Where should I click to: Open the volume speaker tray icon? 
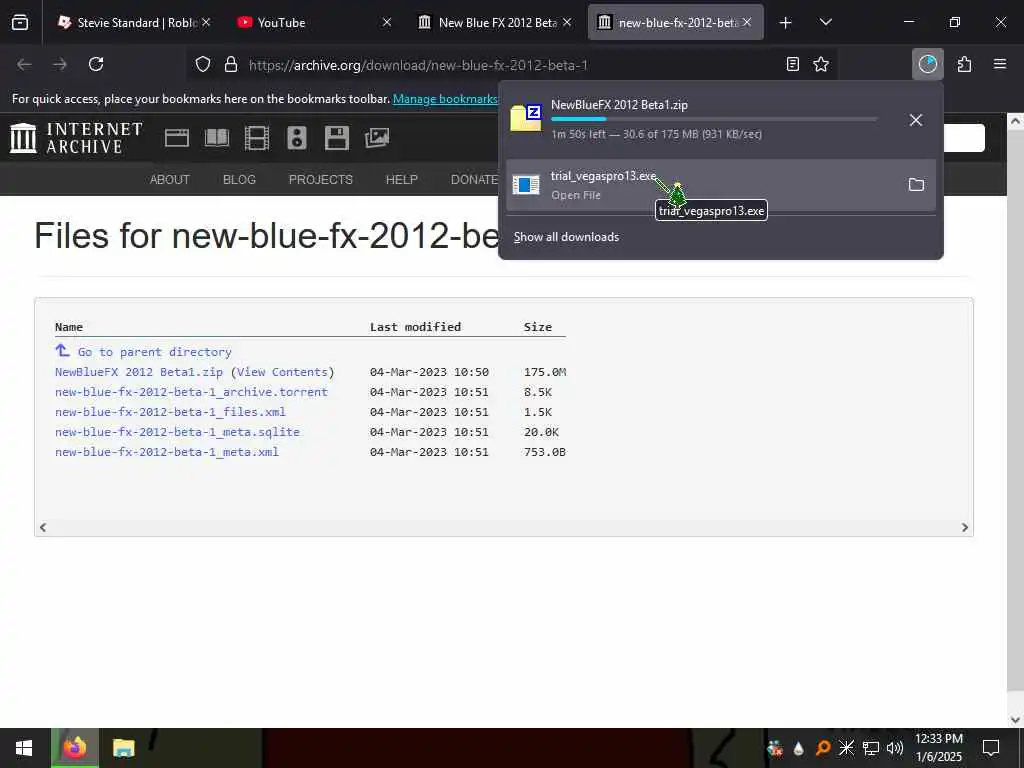895,748
